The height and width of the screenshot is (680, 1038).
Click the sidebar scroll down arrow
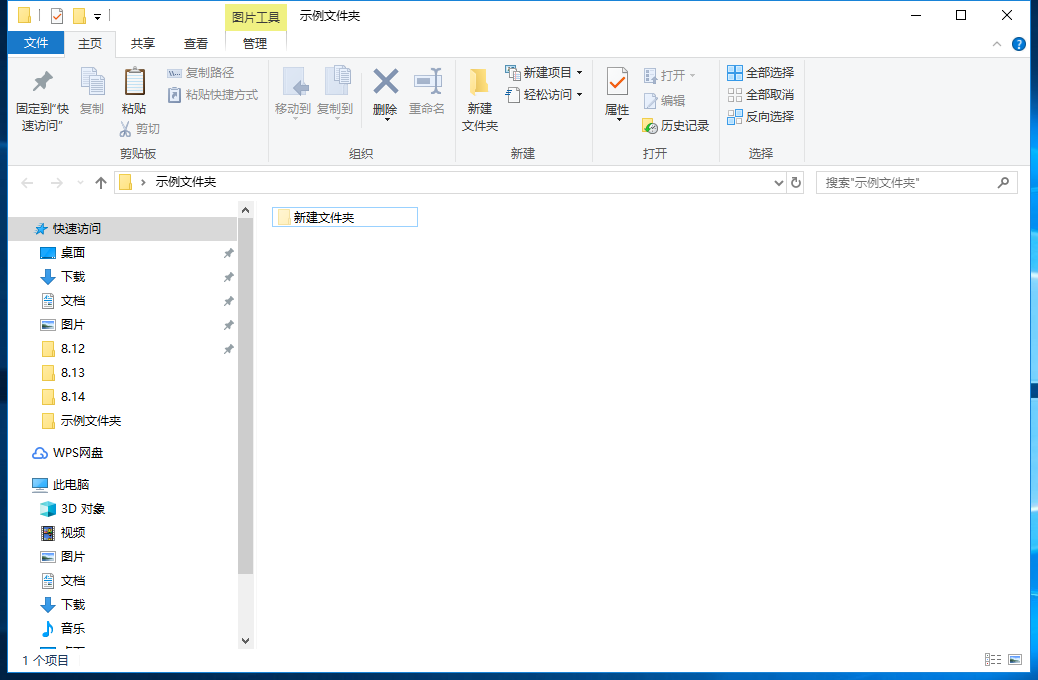point(246,641)
